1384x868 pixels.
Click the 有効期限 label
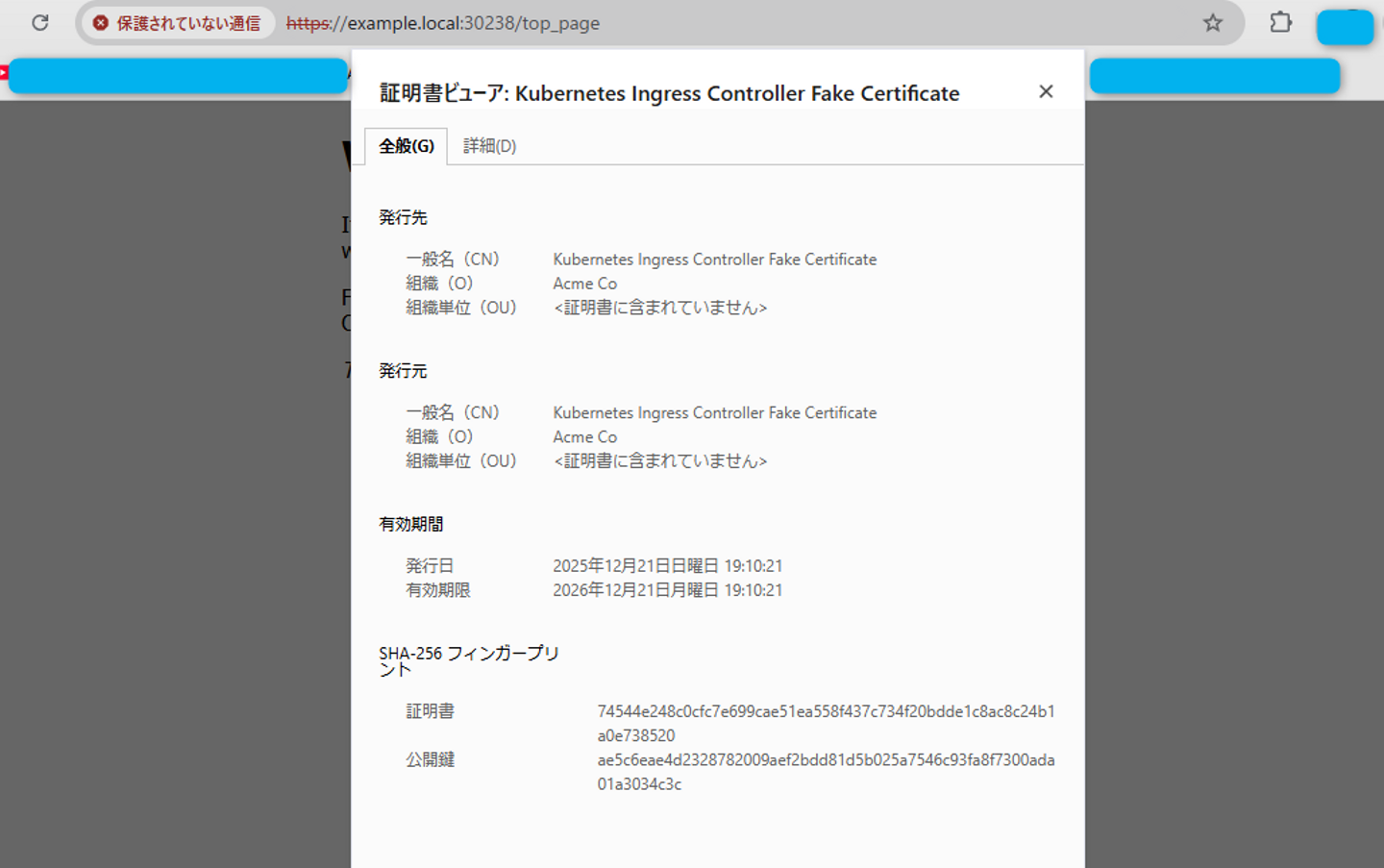click(x=438, y=590)
